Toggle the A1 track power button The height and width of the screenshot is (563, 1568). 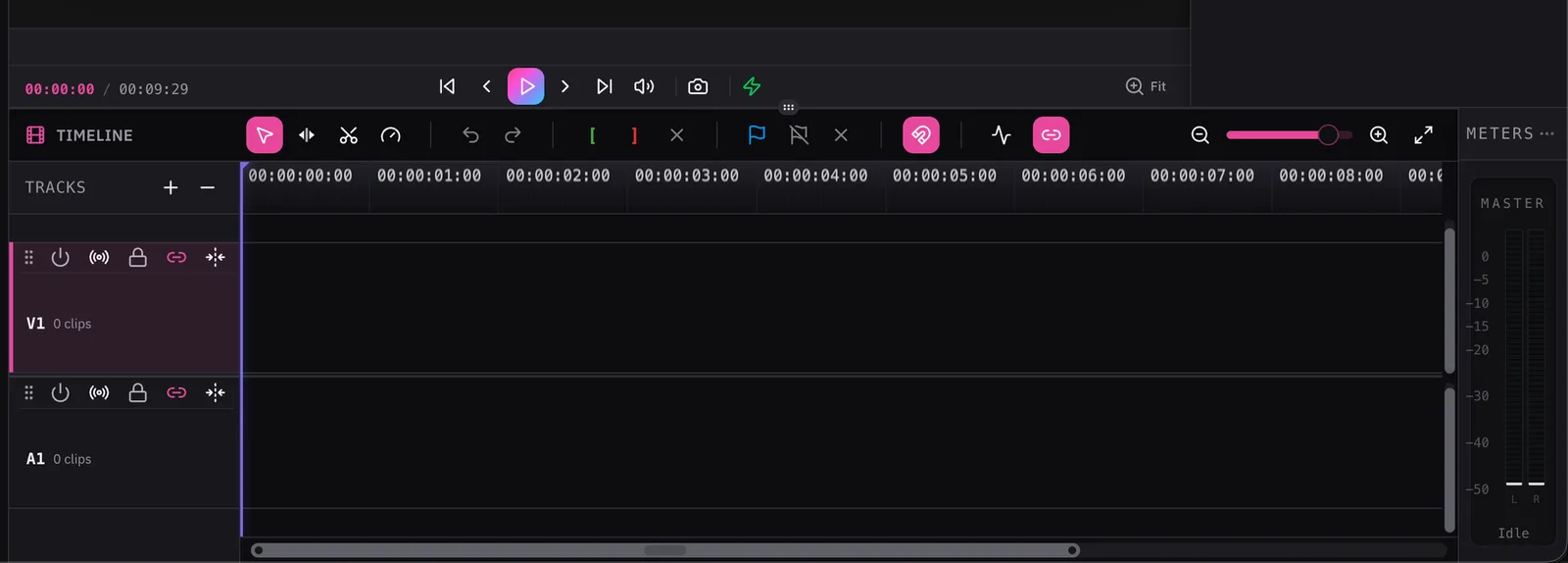coord(61,392)
